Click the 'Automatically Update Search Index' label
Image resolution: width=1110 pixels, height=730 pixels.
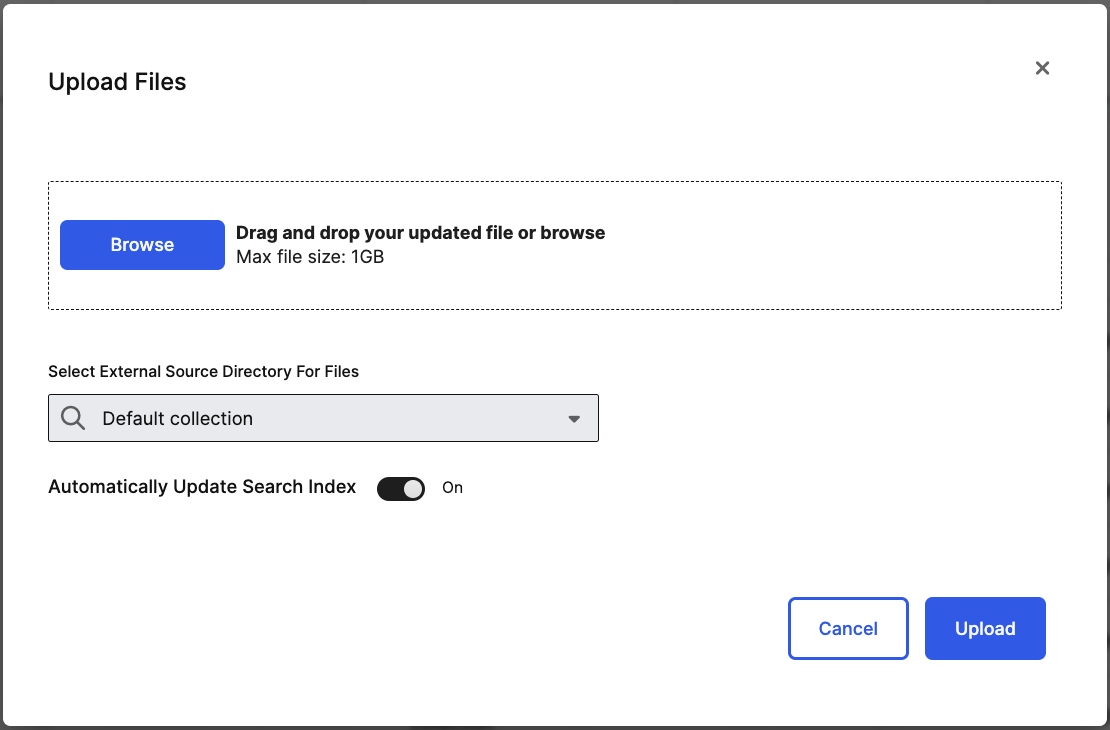click(x=202, y=487)
